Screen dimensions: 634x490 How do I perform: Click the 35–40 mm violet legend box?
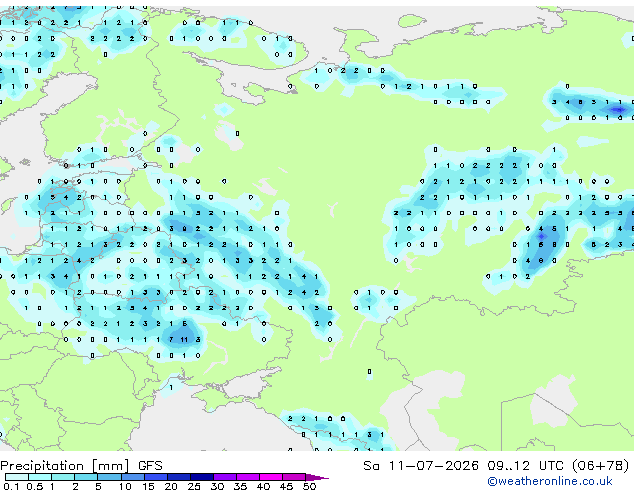(247, 477)
